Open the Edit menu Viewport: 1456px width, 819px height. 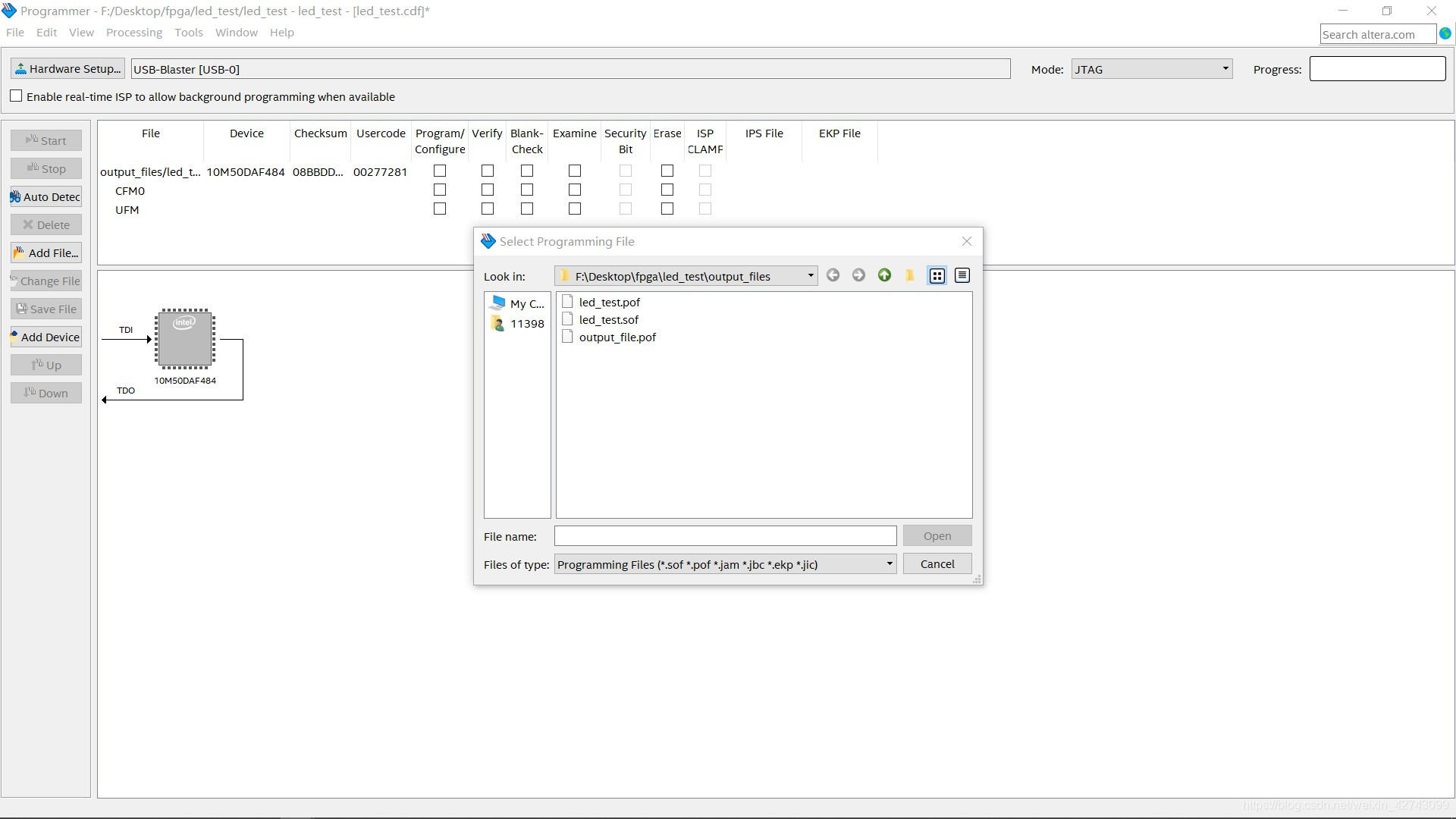coord(46,33)
